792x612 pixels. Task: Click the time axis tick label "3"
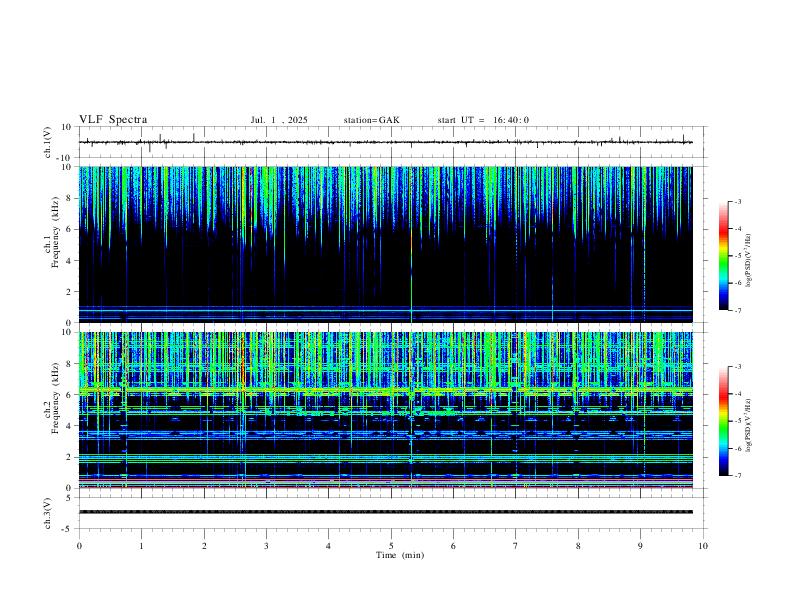coord(266,546)
